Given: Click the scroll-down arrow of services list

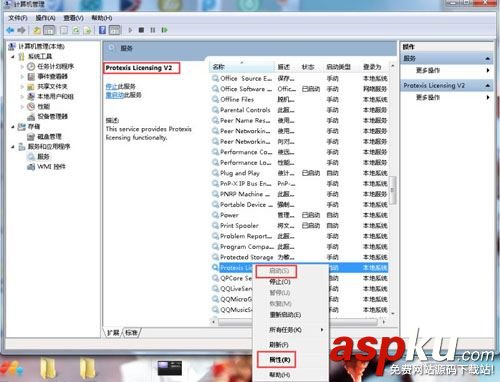Looking at the screenshot, I should 392,313.
